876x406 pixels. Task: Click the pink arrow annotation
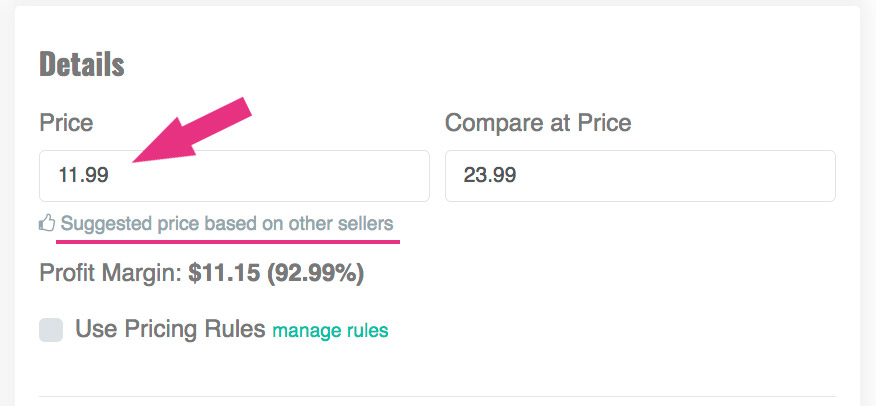click(196, 131)
